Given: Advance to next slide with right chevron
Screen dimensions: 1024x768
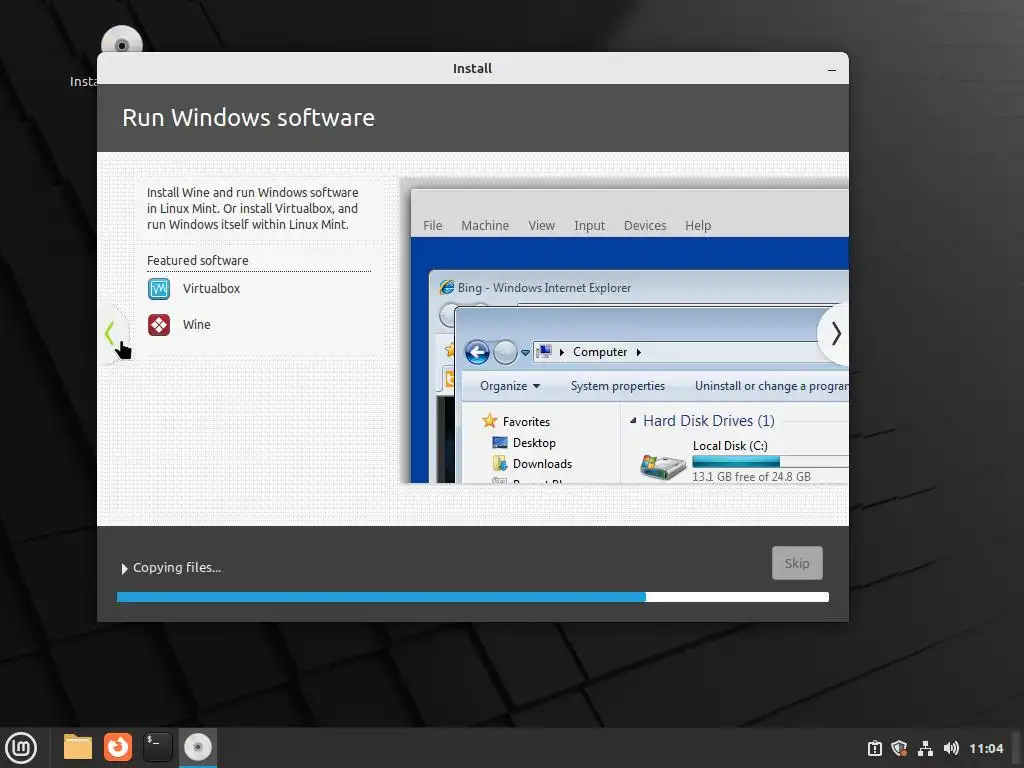Looking at the screenshot, I should (x=835, y=334).
